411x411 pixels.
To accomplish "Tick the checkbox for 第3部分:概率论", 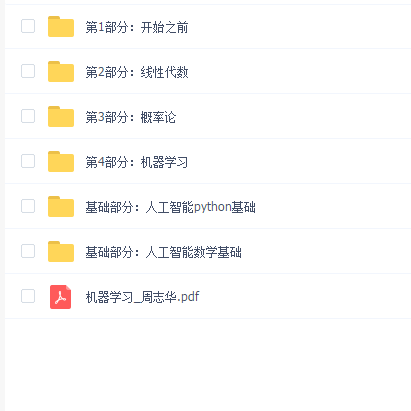I will point(28,116).
